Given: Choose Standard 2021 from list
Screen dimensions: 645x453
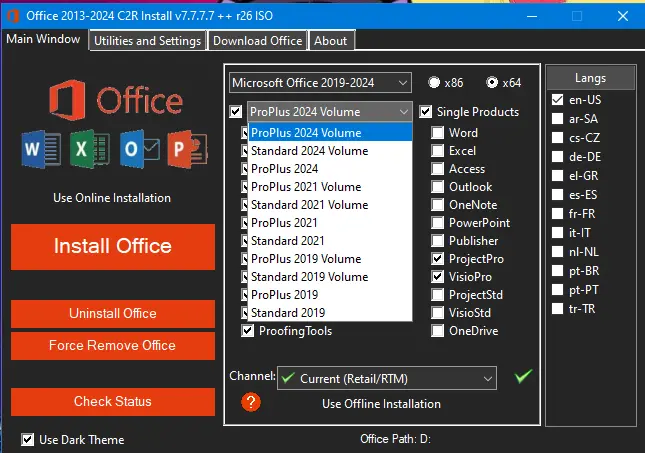Looking at the screenshot, I should (x=330, y=241).
